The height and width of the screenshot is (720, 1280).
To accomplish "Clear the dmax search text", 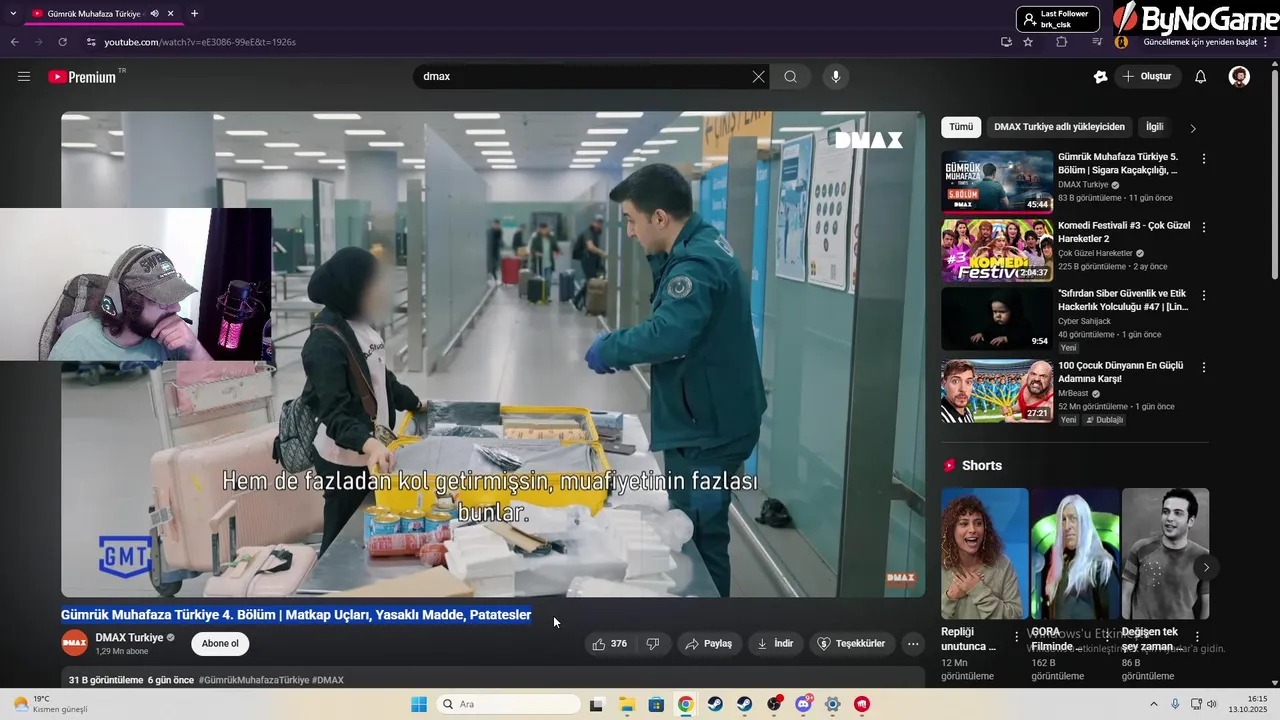I will click(758, 77).
